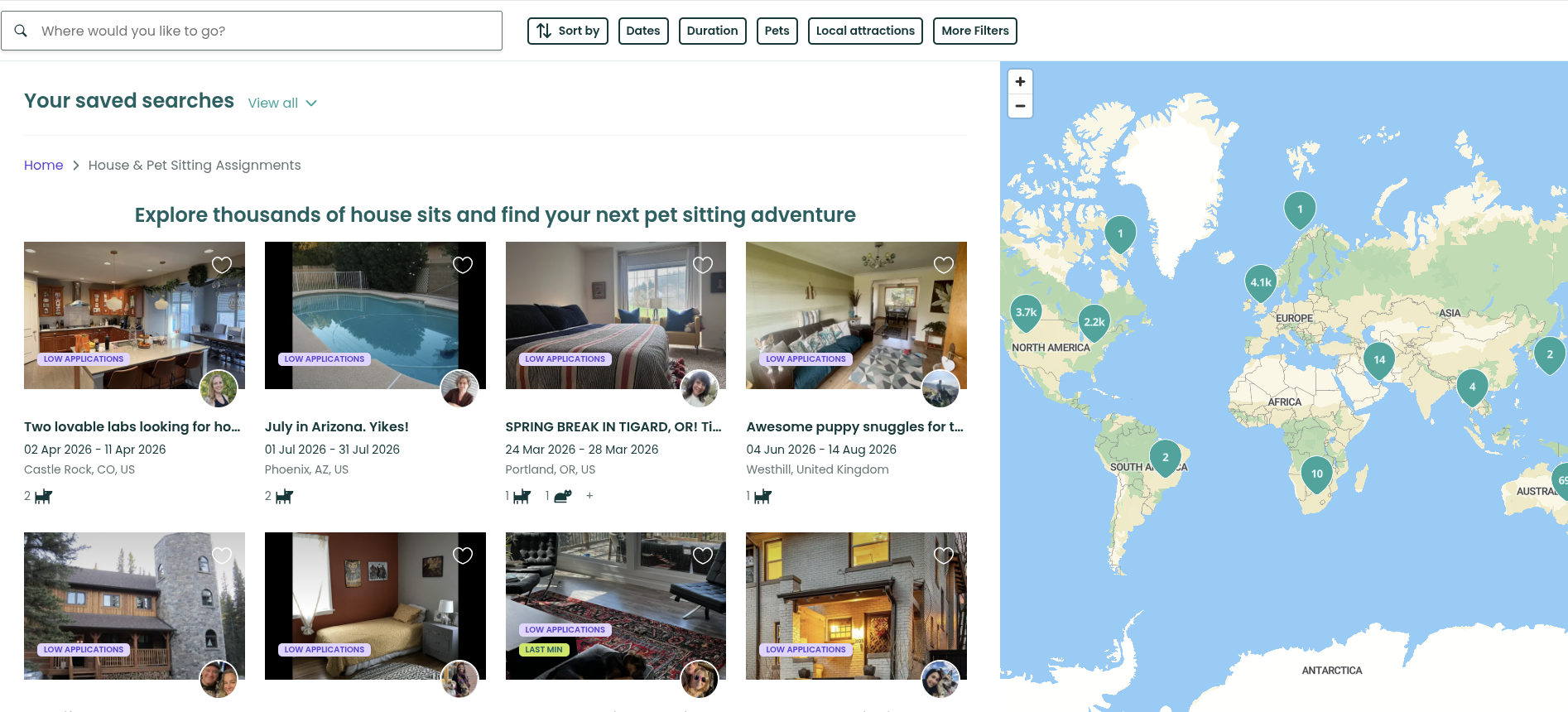Go to the Home breadcrumb link
Viewport: 1568px width, 712px height.
tap(44, 165)
